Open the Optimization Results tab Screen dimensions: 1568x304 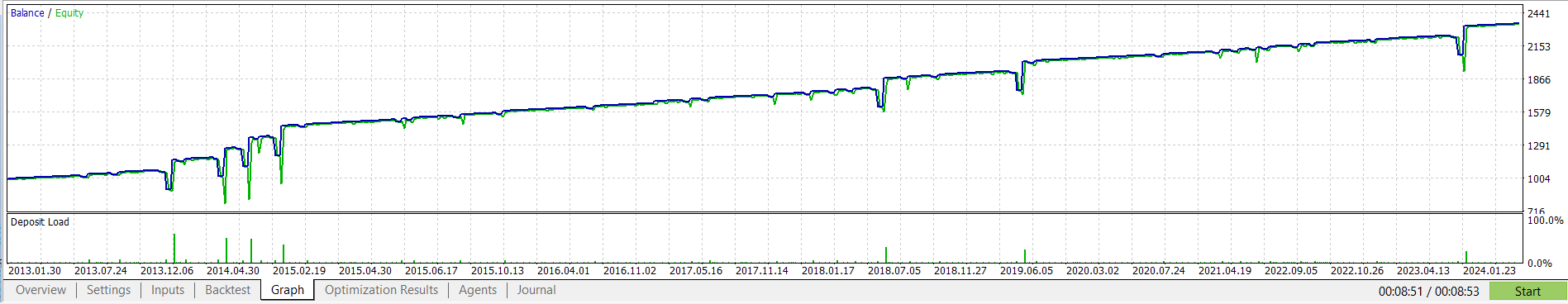[x=381, y=290]
